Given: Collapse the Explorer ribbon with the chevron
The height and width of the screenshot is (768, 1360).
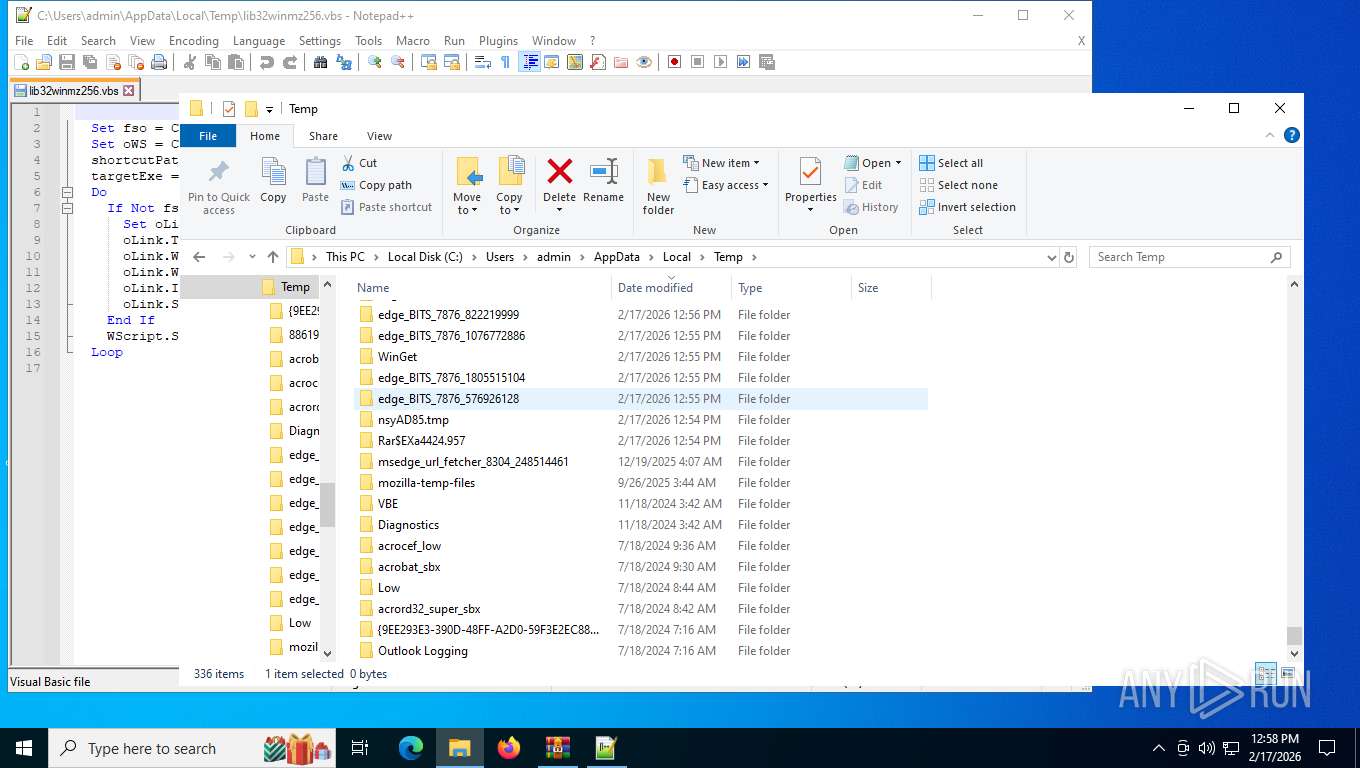Looking at the screenshot, I should (1271, 135).
